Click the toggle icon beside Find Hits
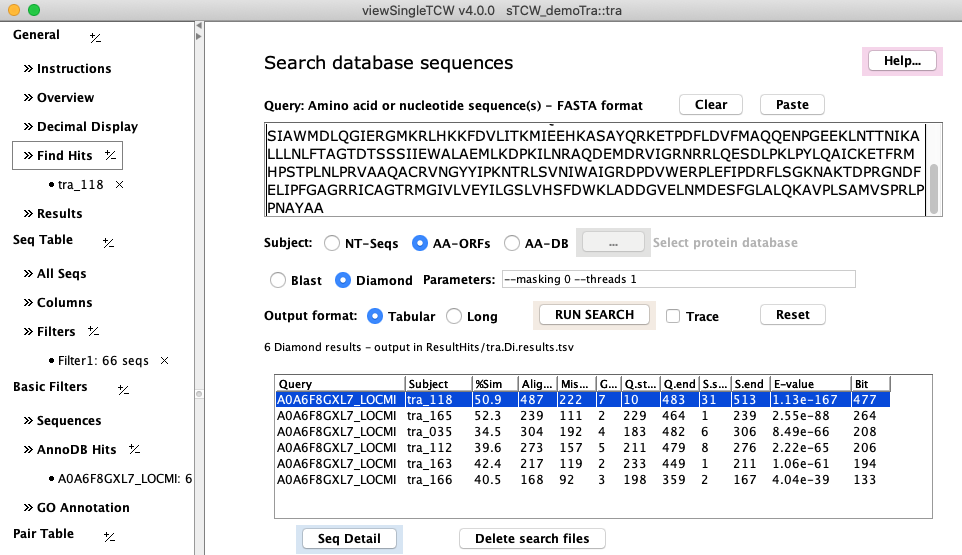 pos(110,155)
